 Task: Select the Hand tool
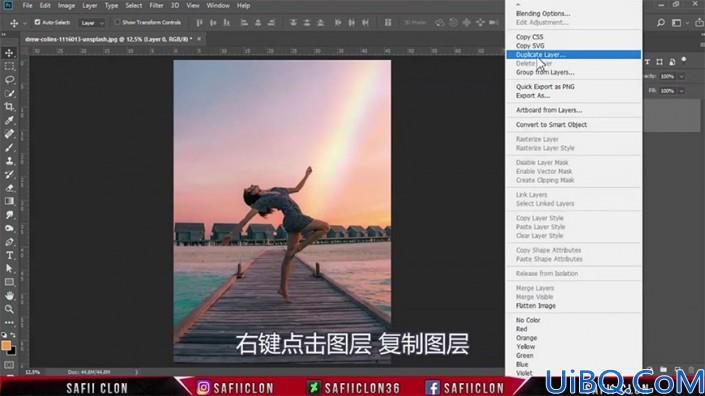[x=9, y=296]
